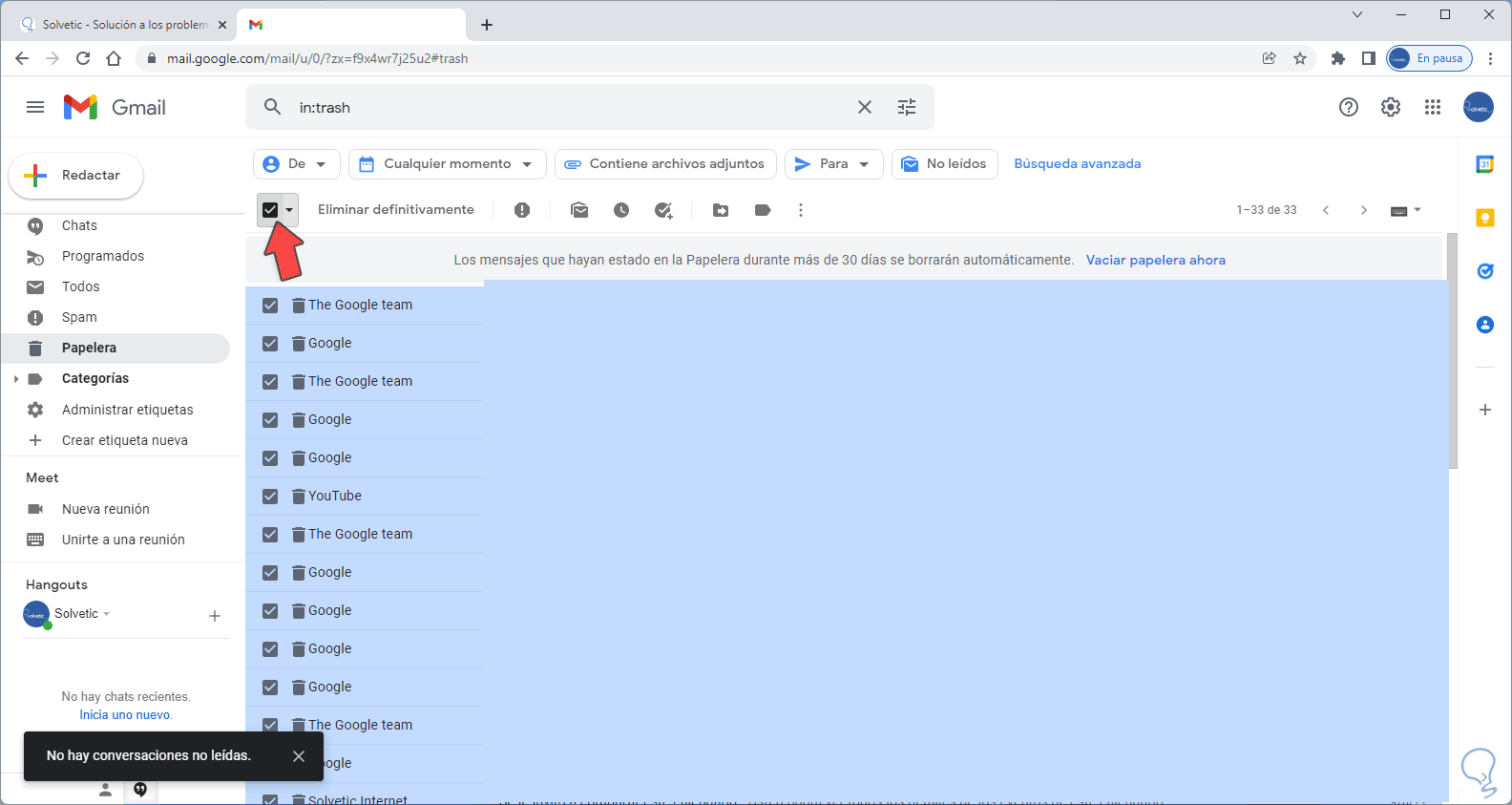Open the More options three dots

801,210
